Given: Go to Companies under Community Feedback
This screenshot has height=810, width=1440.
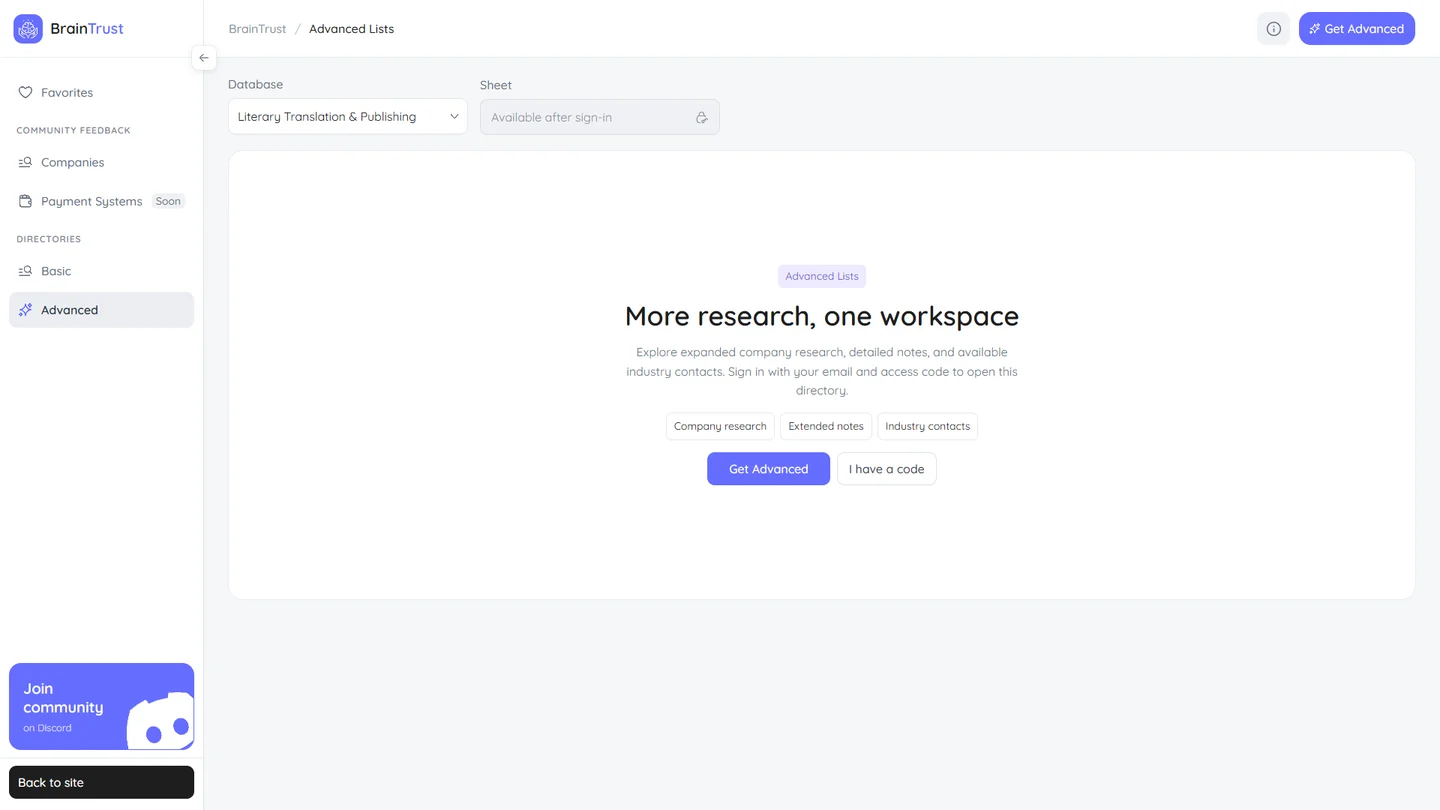Looking at the screenshot, I should (x=101, y=162).
